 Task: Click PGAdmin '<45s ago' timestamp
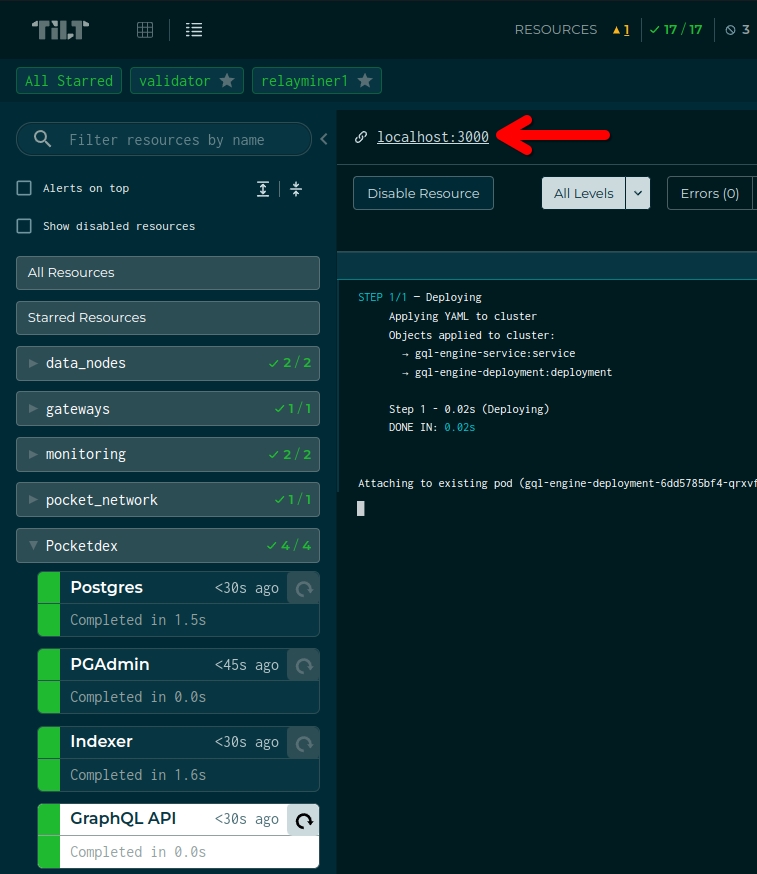[x=246, y=665]
